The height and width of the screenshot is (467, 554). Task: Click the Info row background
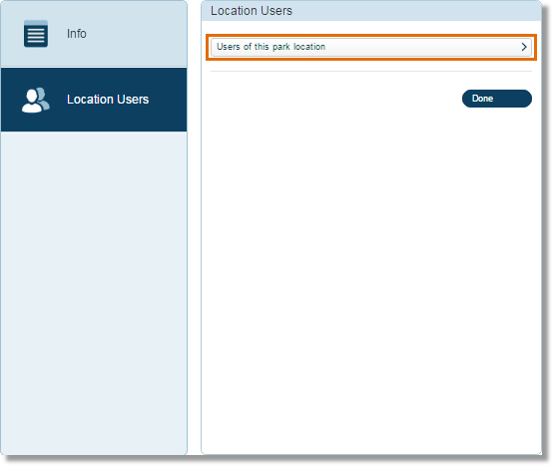(94, 34)
